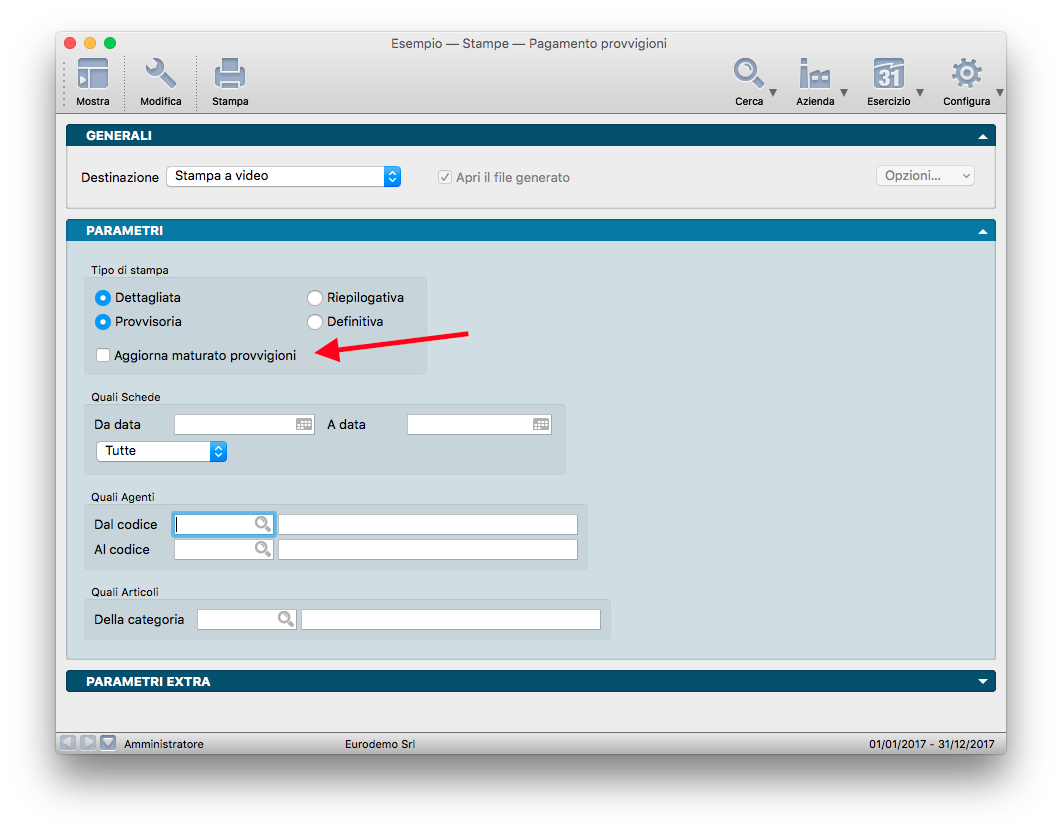The image size is (1062, 834).
Task: Open the Modifica wrench tool
Action: pos(160,76)
